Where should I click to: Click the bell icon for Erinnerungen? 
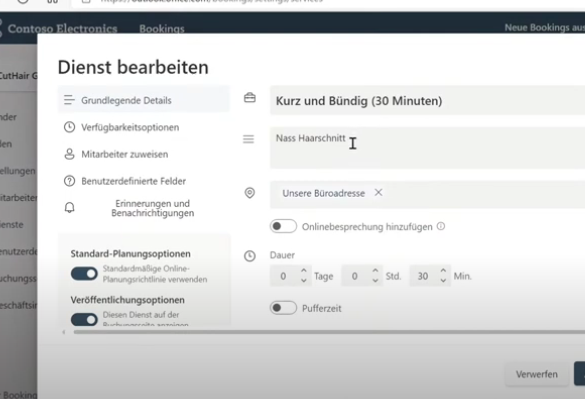(x=69, y=208)
